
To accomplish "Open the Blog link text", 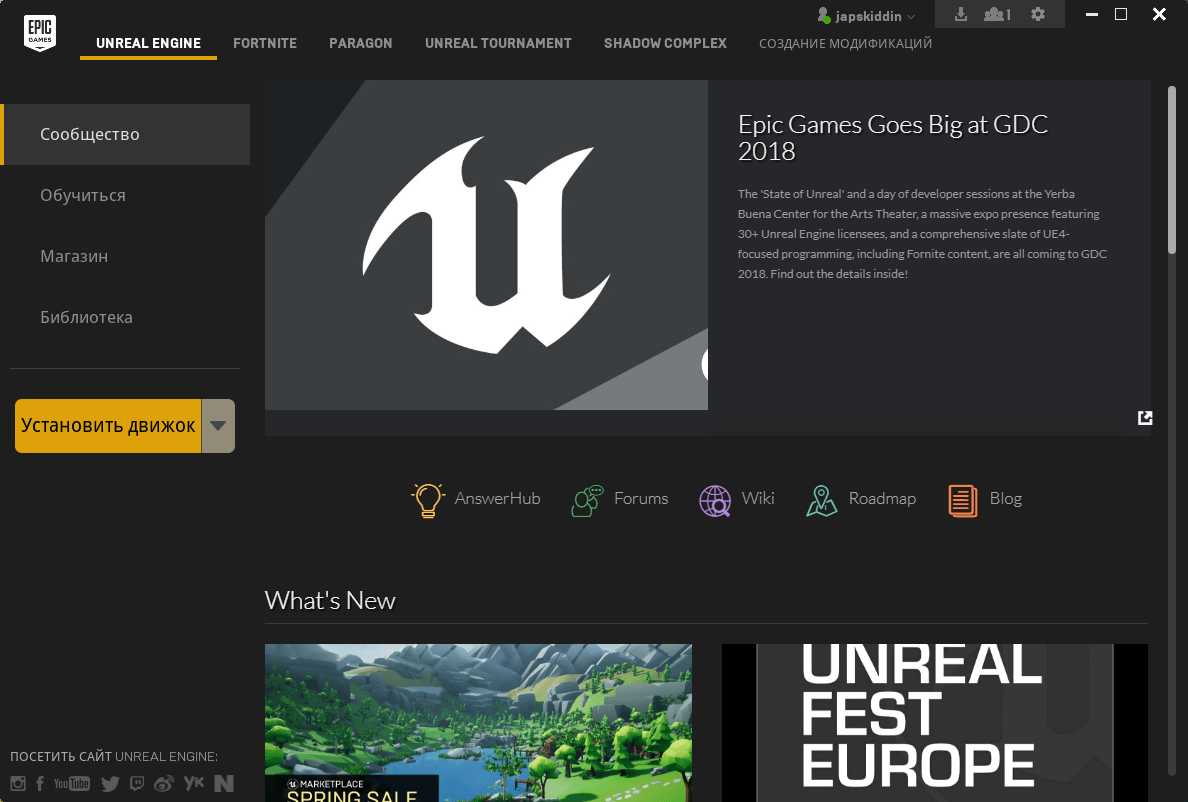I will (x=1005, y=498).
